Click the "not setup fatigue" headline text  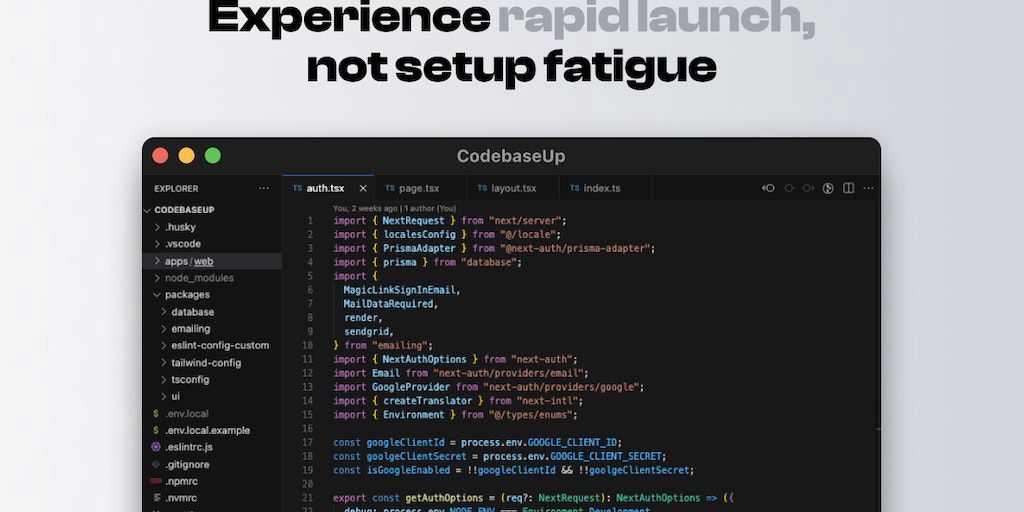[511, 67]
